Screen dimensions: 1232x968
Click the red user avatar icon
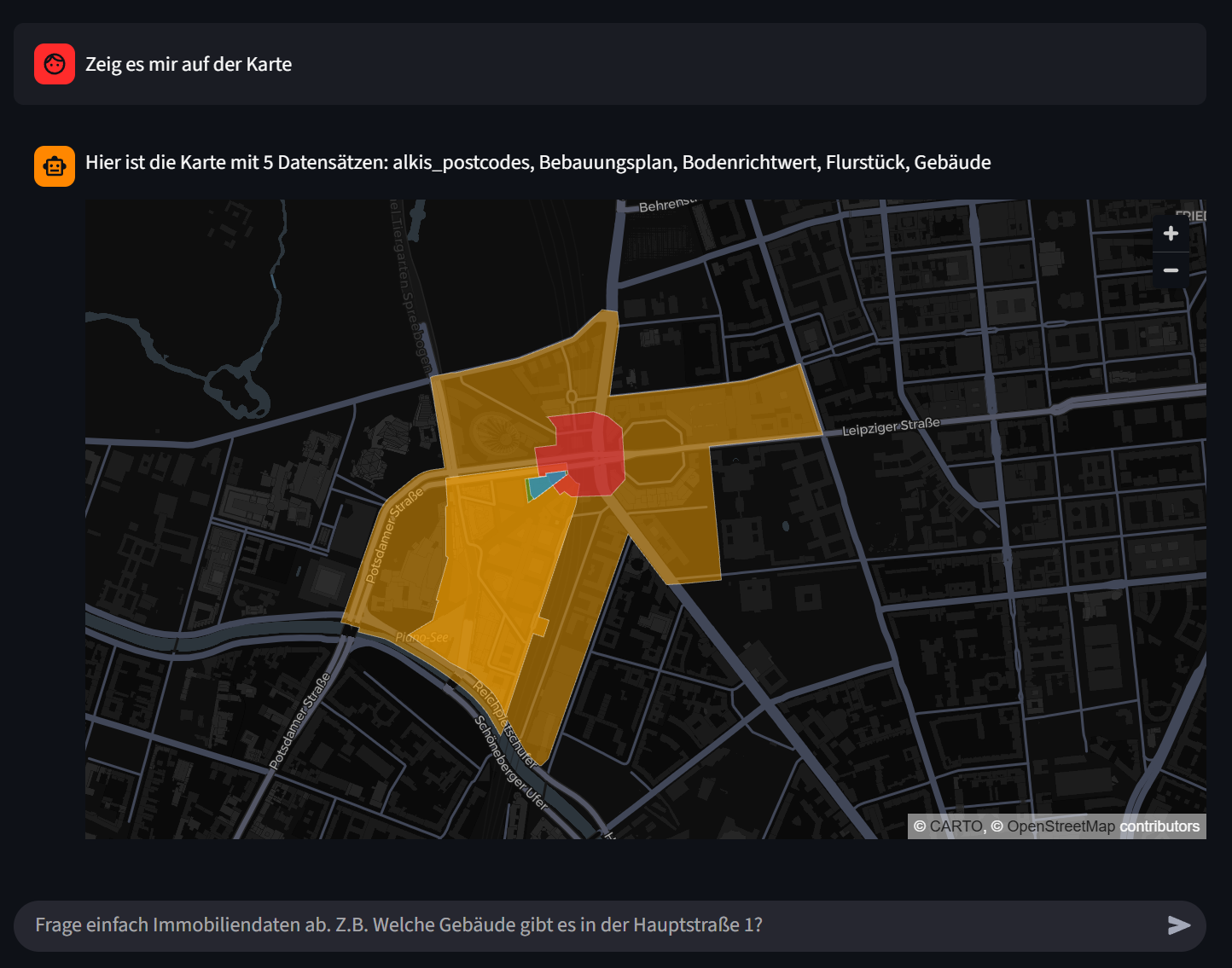click(x=55, y=64)
